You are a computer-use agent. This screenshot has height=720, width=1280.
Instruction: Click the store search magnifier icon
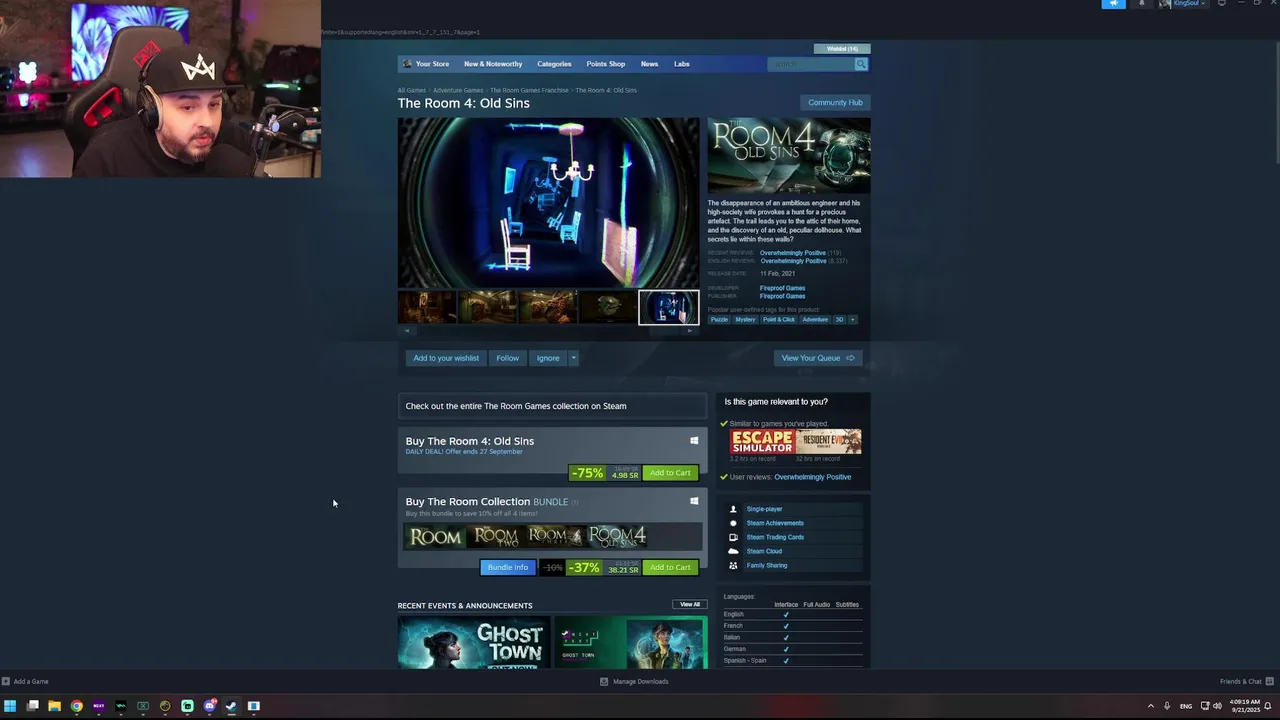coord(860,64)
